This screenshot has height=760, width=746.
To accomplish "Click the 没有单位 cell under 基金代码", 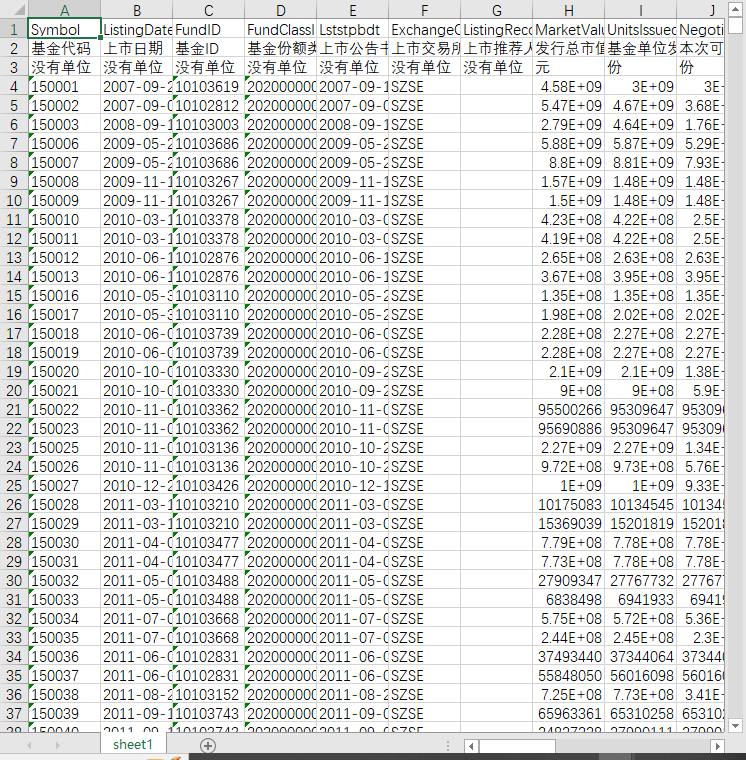I will [64, 67].
